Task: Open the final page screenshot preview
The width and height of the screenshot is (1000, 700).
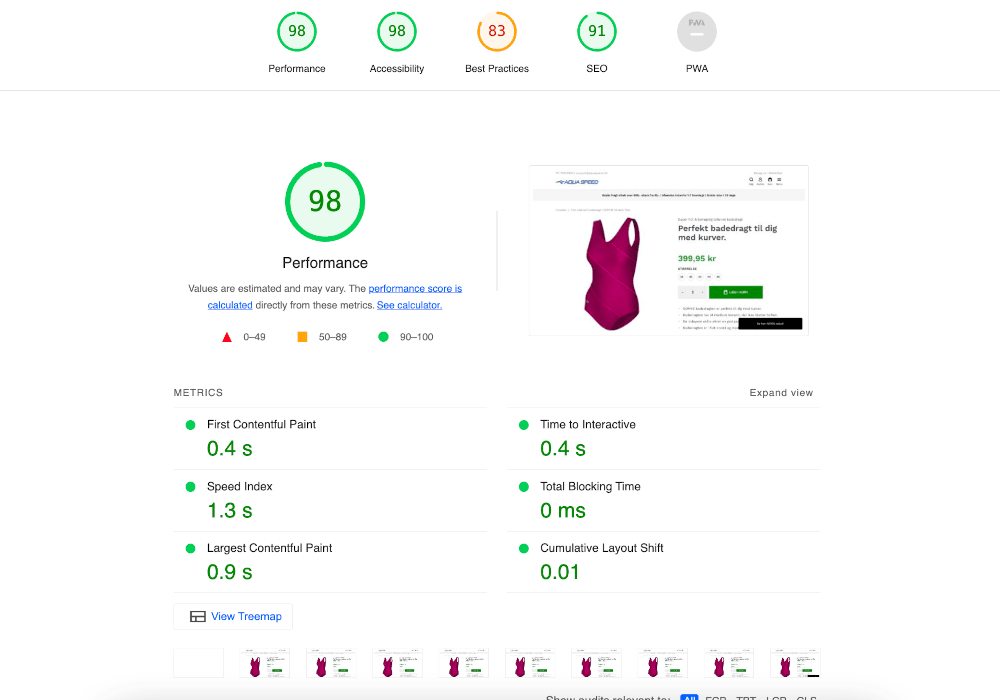Action: coord(668,249)
